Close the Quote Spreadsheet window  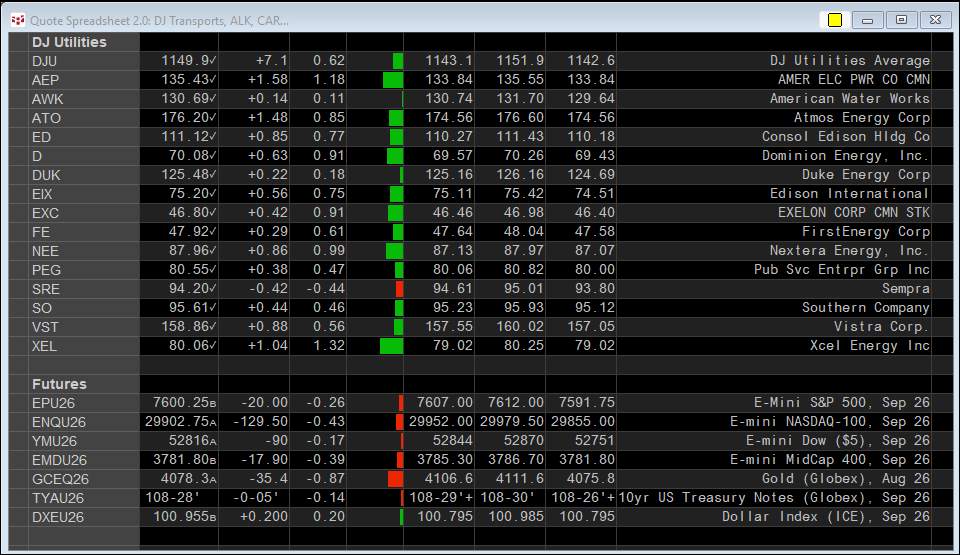[x=936, y=20]
